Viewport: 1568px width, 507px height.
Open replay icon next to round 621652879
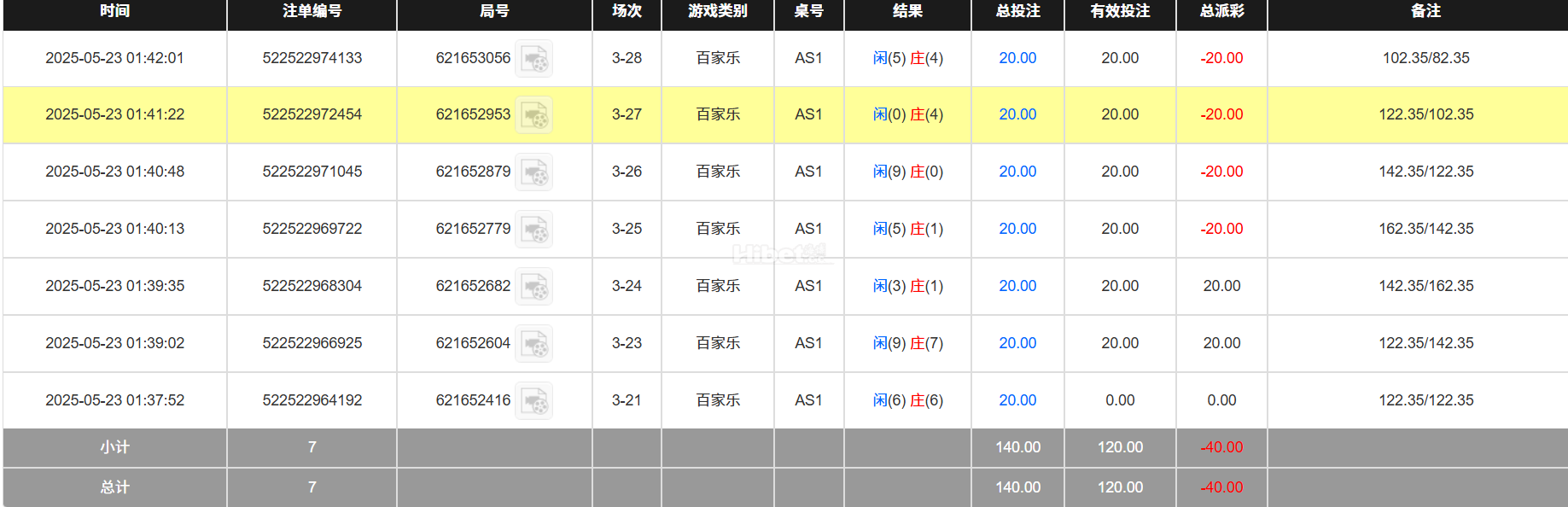(x=534, y=172)
